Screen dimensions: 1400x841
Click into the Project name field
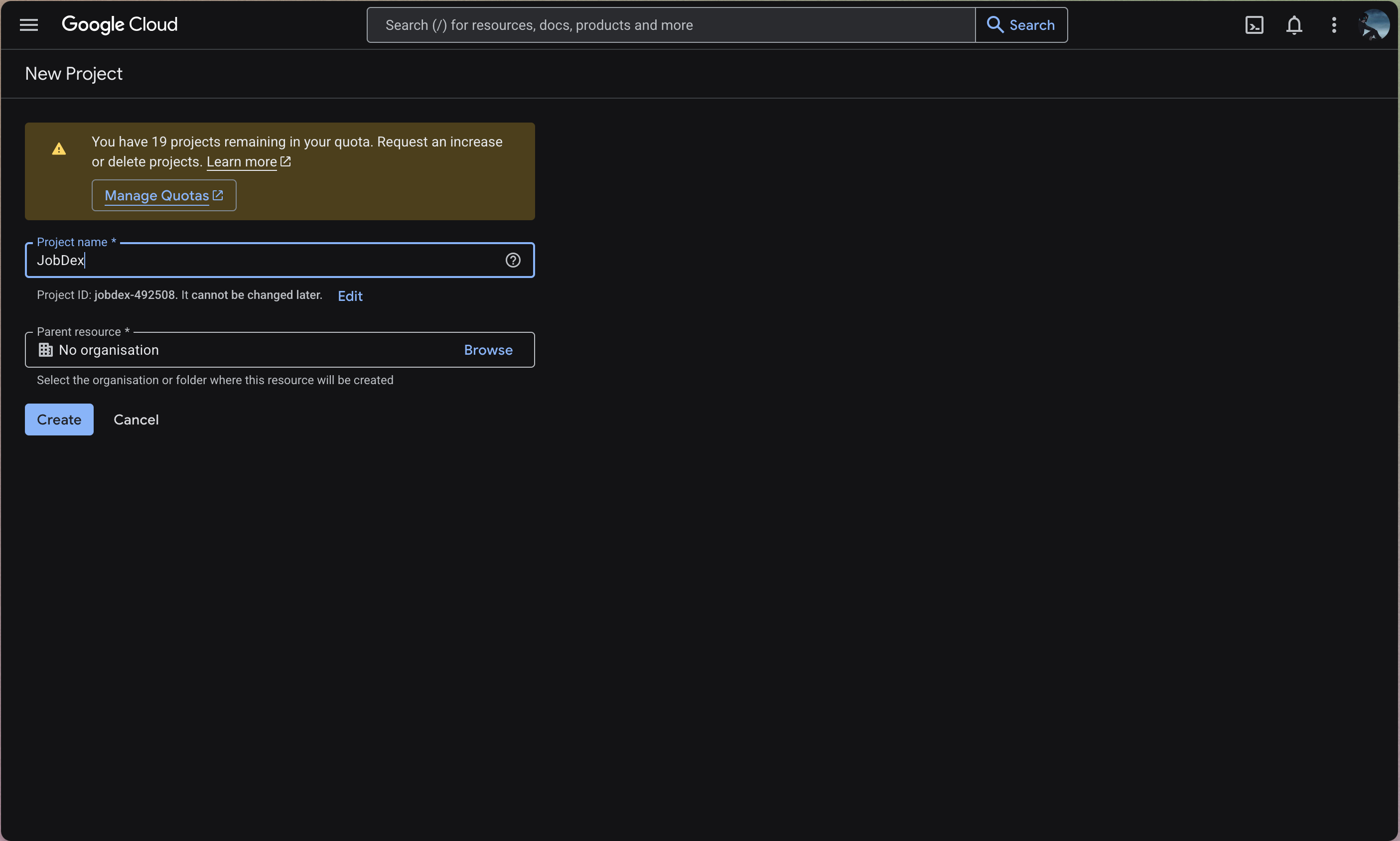[x=280, y=260]
